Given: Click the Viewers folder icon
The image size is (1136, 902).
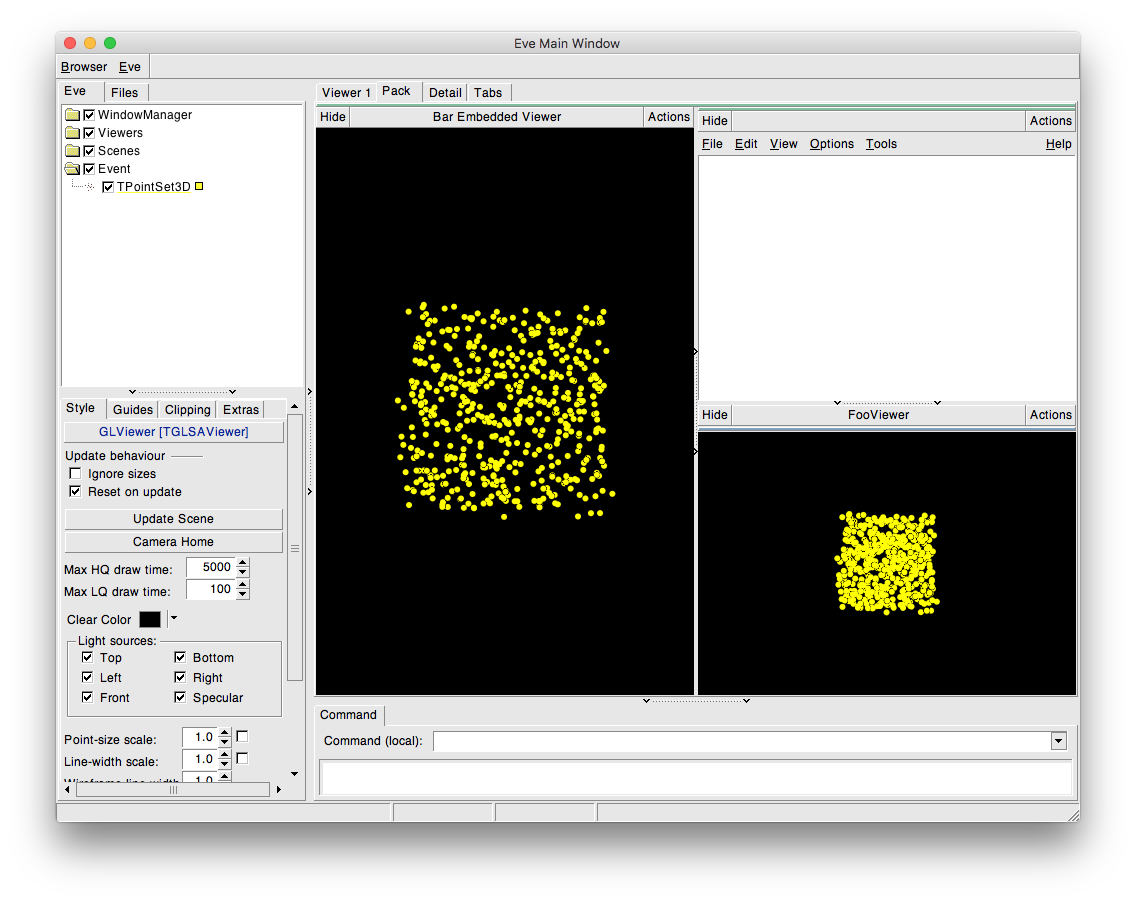Looking at the screenshot, I should click(x=72, y=133).
